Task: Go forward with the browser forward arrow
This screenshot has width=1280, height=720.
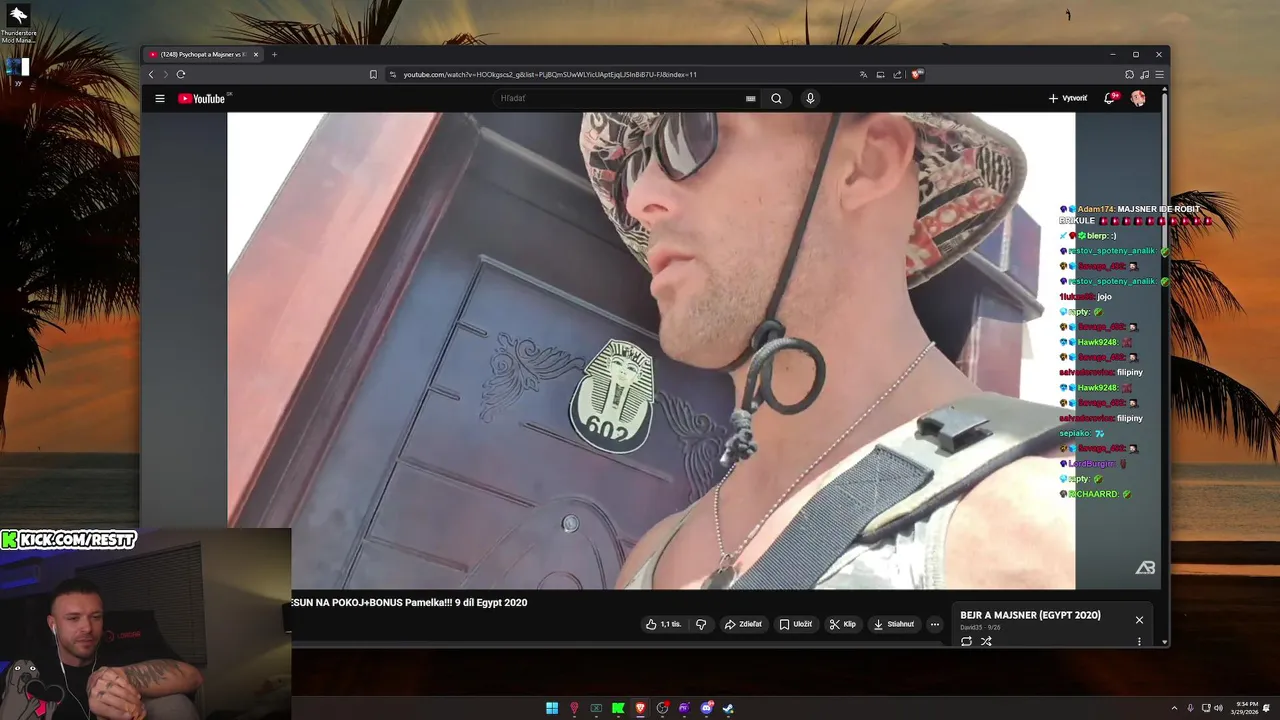Action: (166, 74)
